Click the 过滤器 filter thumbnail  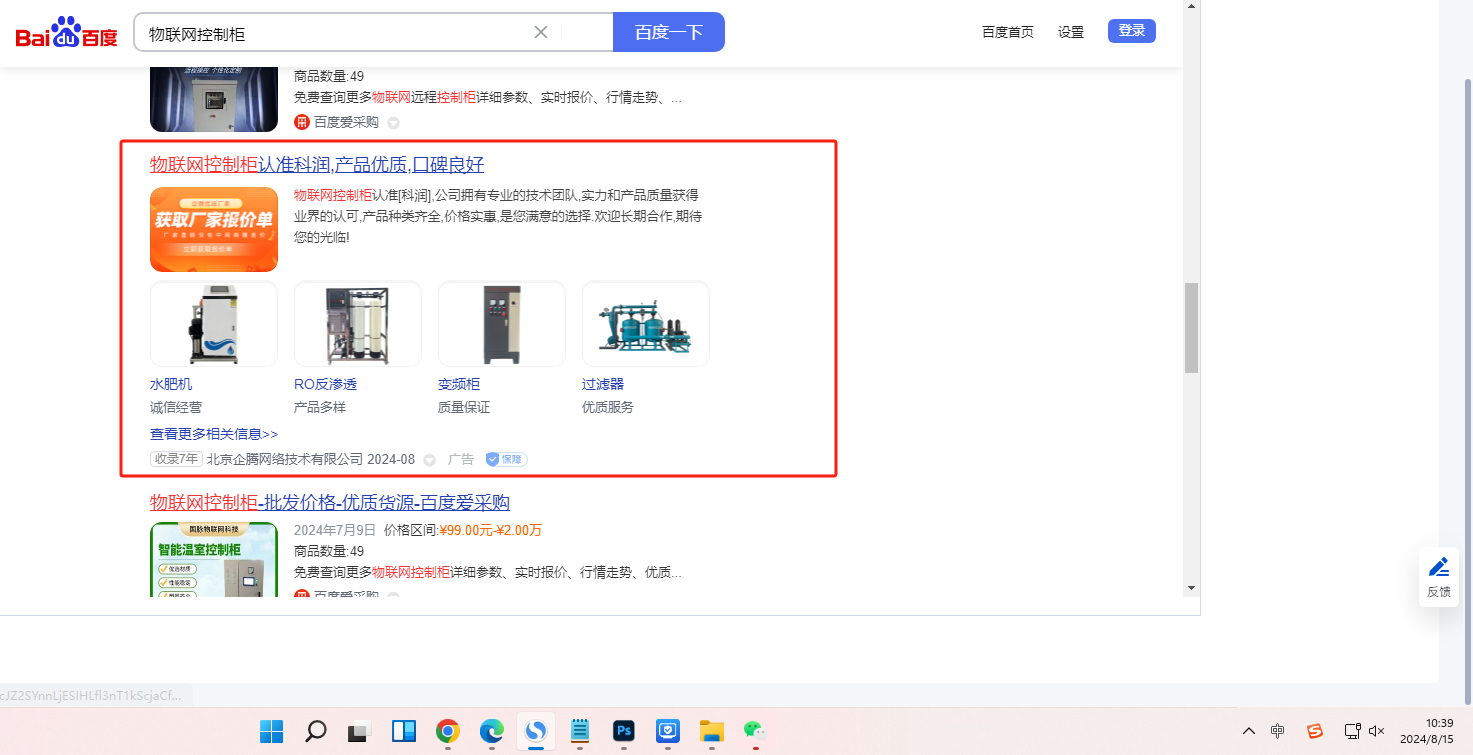tap(646, 324)
